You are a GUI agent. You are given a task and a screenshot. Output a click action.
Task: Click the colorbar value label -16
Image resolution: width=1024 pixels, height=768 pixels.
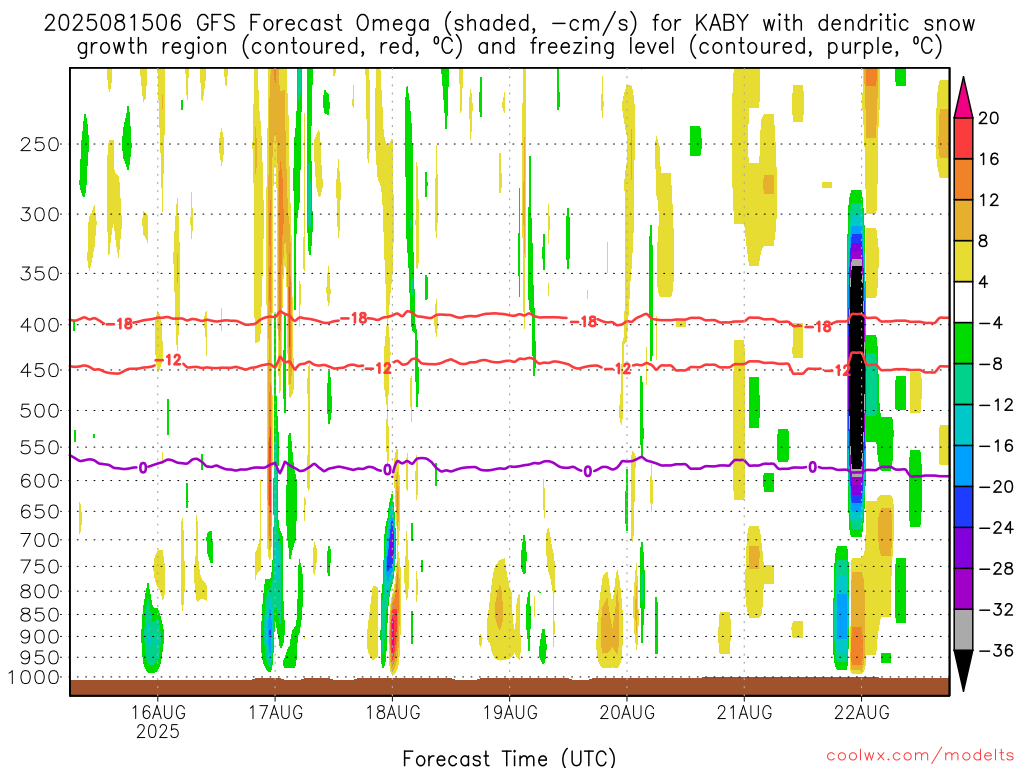coord(996,445)
